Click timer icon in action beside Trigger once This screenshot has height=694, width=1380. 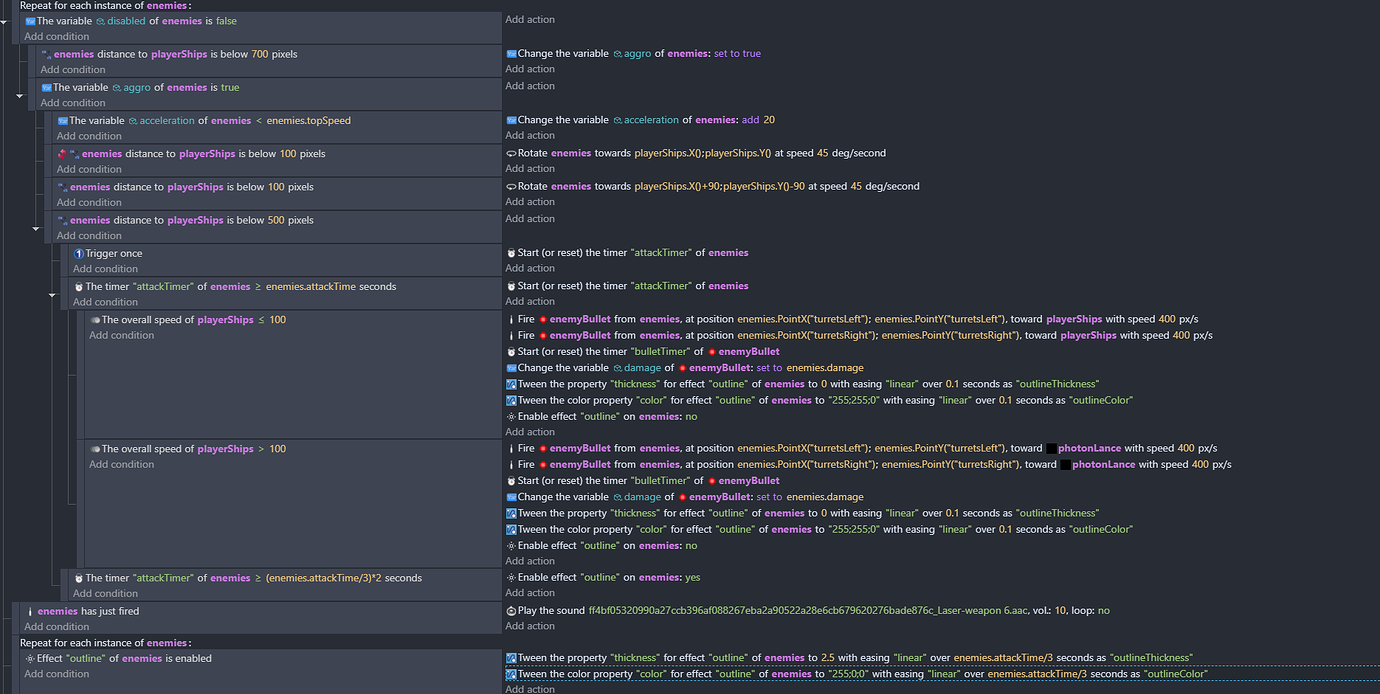click(x=511, y=253)
